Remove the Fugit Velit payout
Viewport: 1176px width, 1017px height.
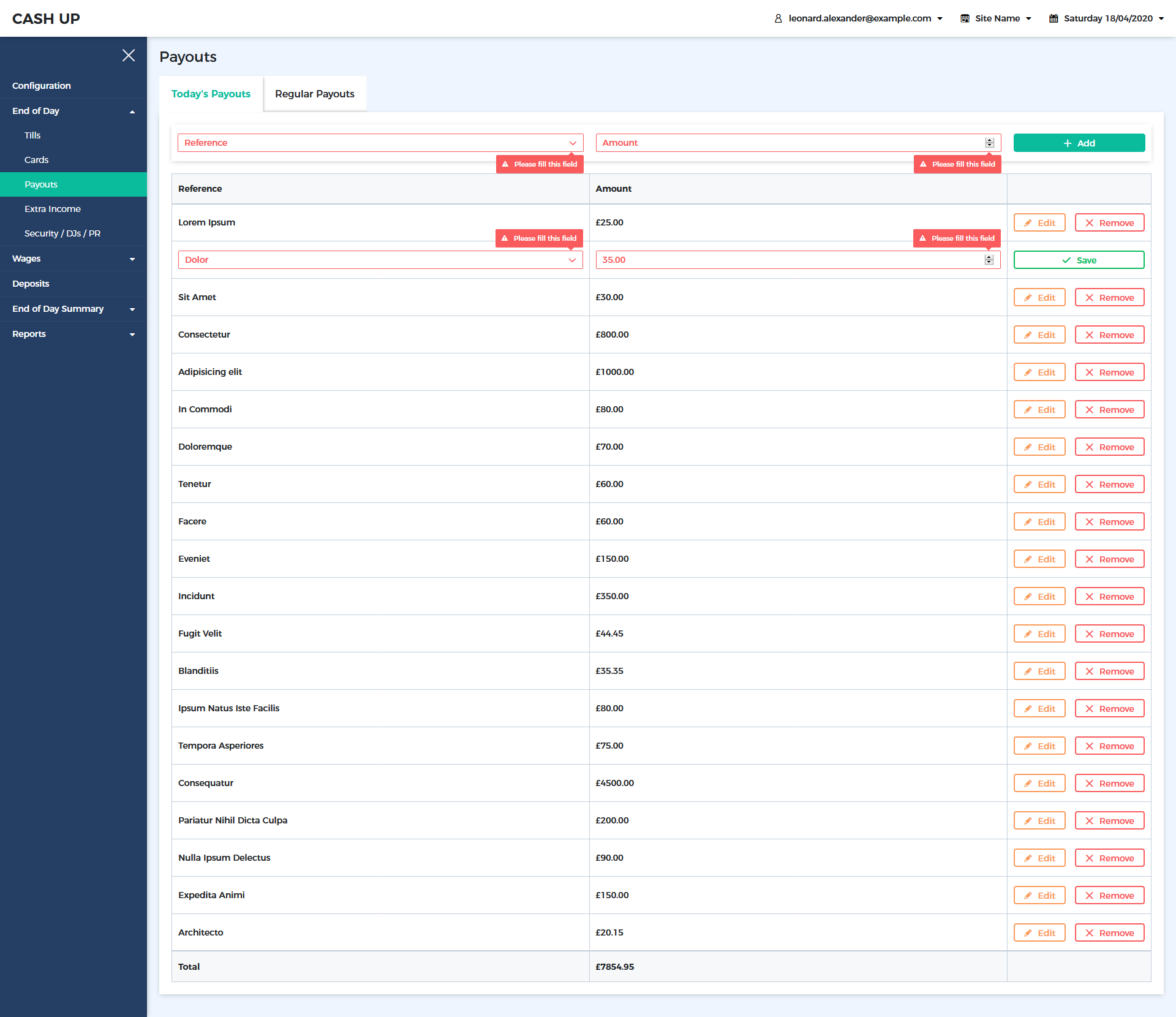pos(1109,634)
